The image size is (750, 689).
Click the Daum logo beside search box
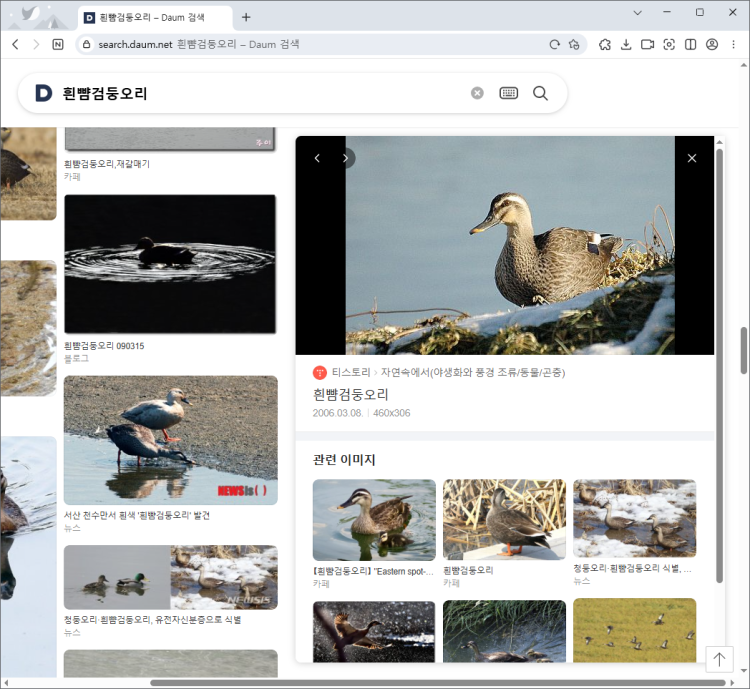43,93
